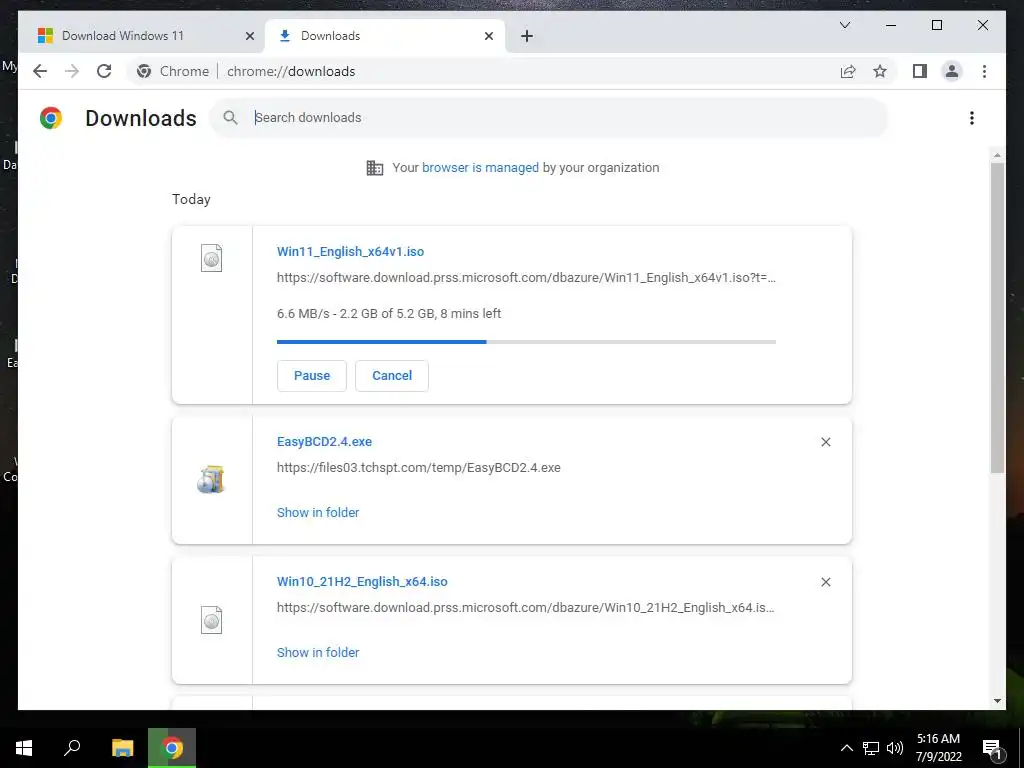Click the '6.6 MB/s - 2.2 GB' status text
Viewport: 1024px width, 768px height.
coord(389,313)
